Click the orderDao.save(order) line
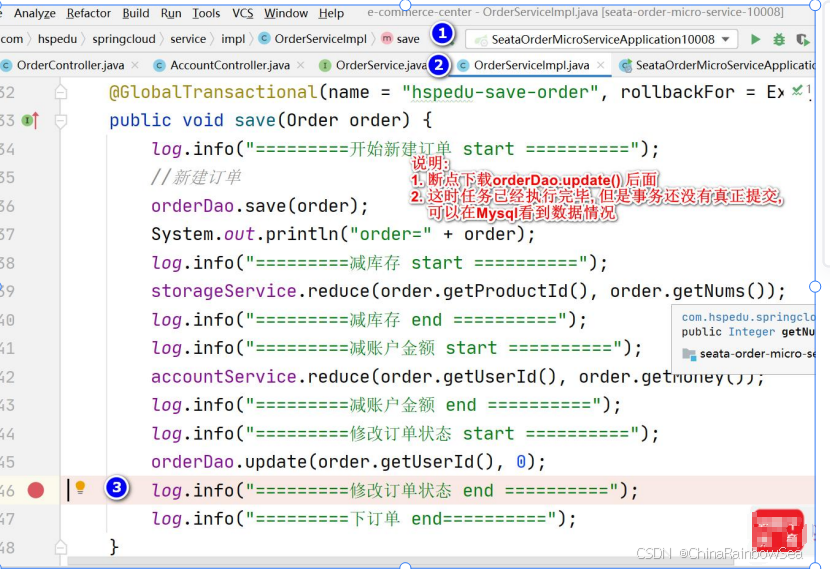 259,206
